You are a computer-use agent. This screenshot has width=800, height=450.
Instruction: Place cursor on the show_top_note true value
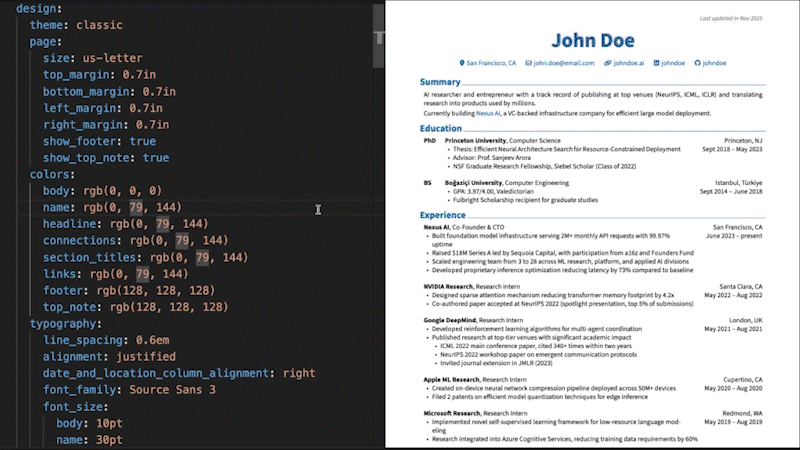click(x=156, y=157)
